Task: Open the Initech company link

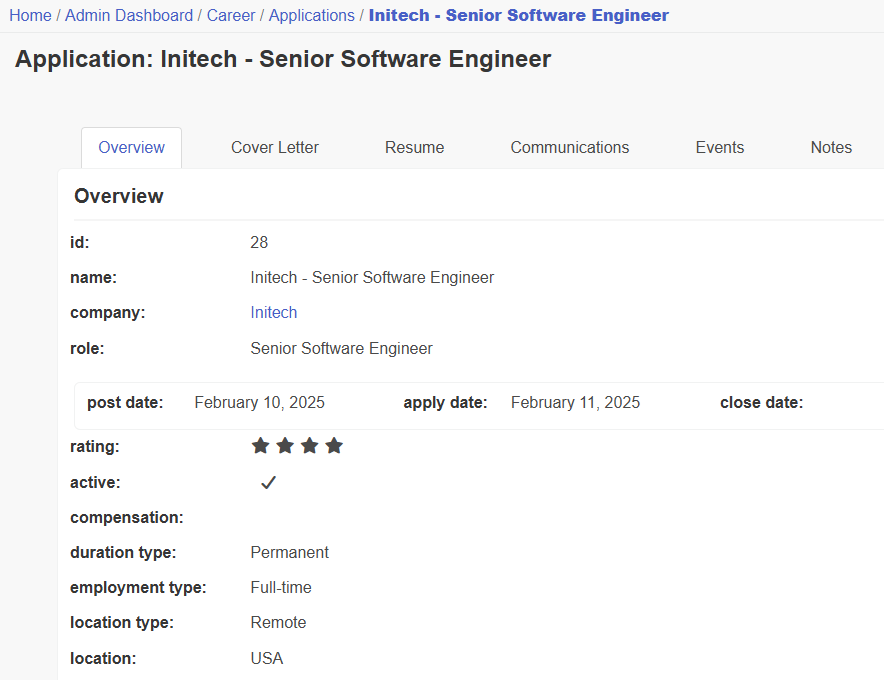Action: click(273, 312)
